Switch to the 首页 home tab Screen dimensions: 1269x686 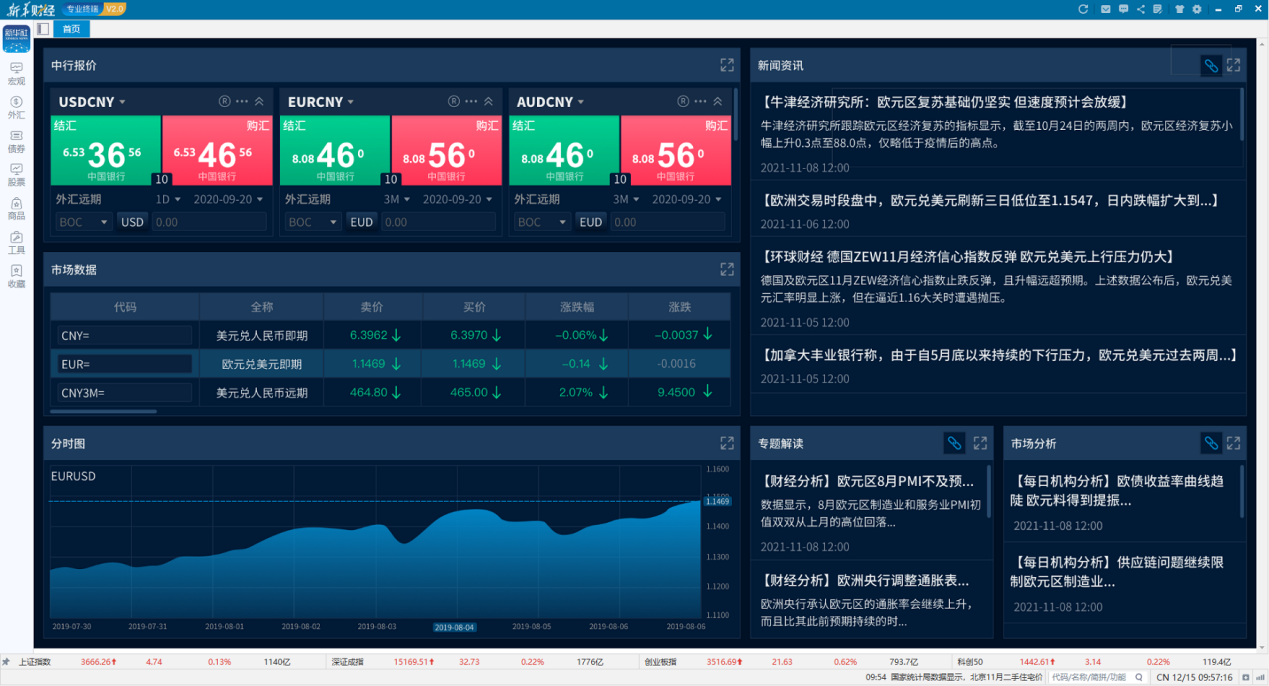click(71, 29)
